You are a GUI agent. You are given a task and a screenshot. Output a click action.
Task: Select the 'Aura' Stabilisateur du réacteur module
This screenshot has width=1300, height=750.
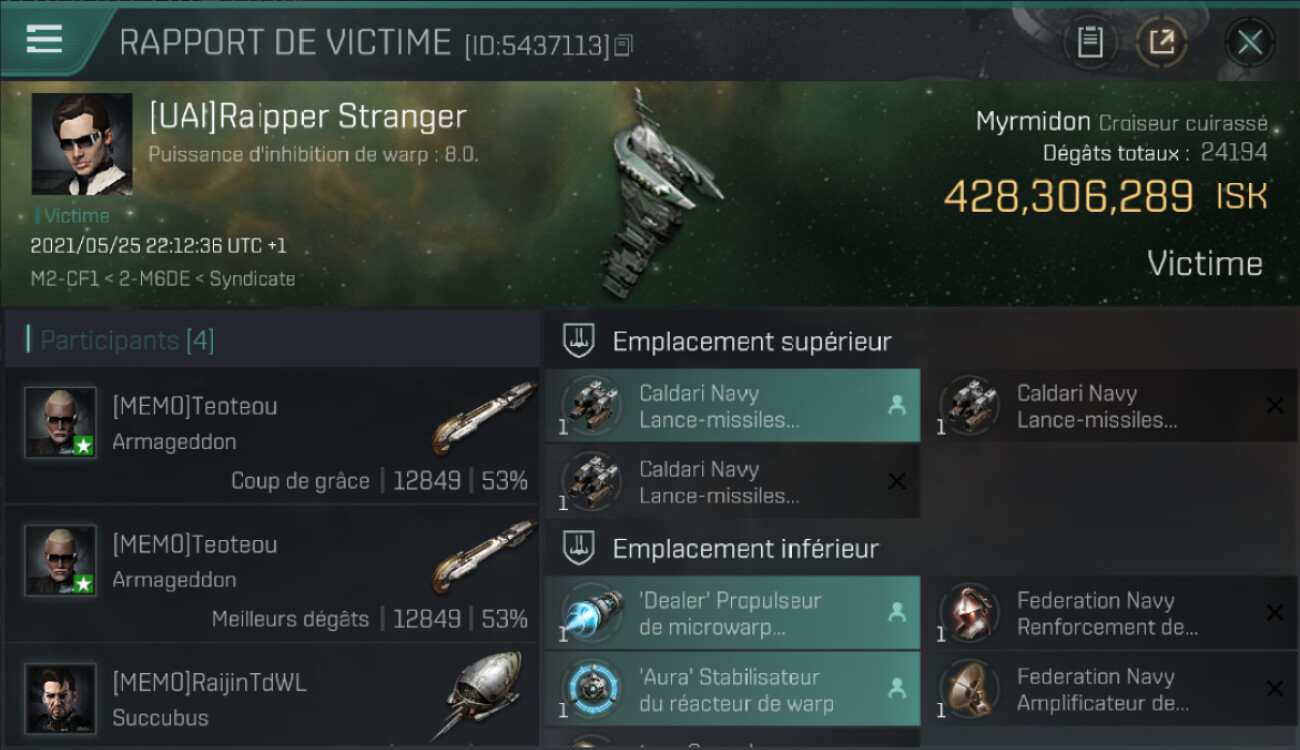(x=732, y=689)
